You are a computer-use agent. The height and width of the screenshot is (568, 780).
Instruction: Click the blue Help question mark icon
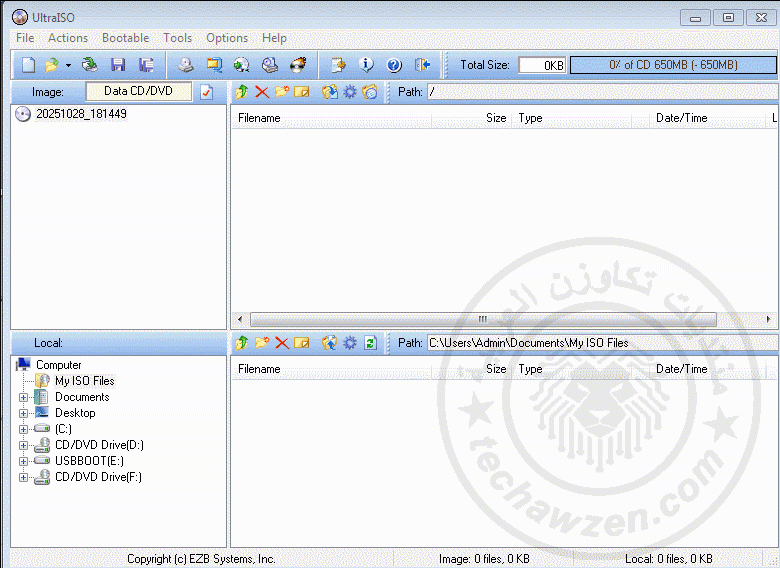(x=394, y=65)
